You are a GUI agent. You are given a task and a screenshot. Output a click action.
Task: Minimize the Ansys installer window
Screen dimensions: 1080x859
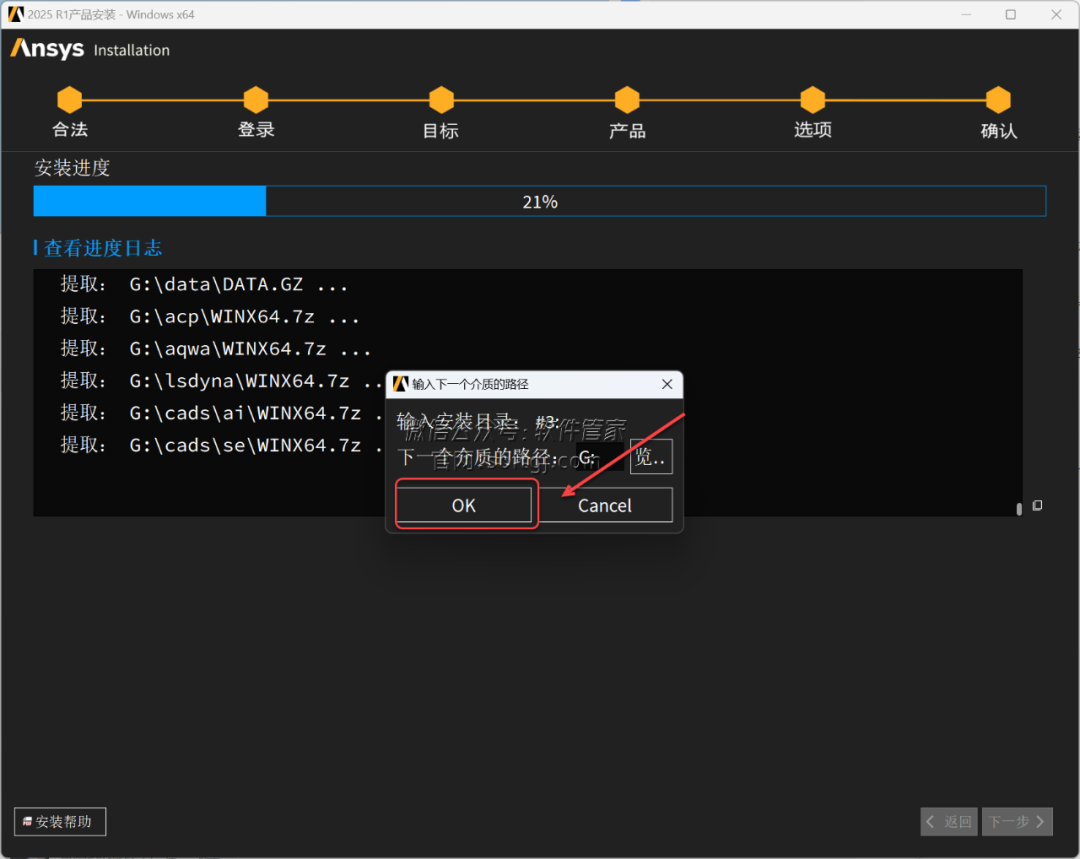[x=966, y=14]
